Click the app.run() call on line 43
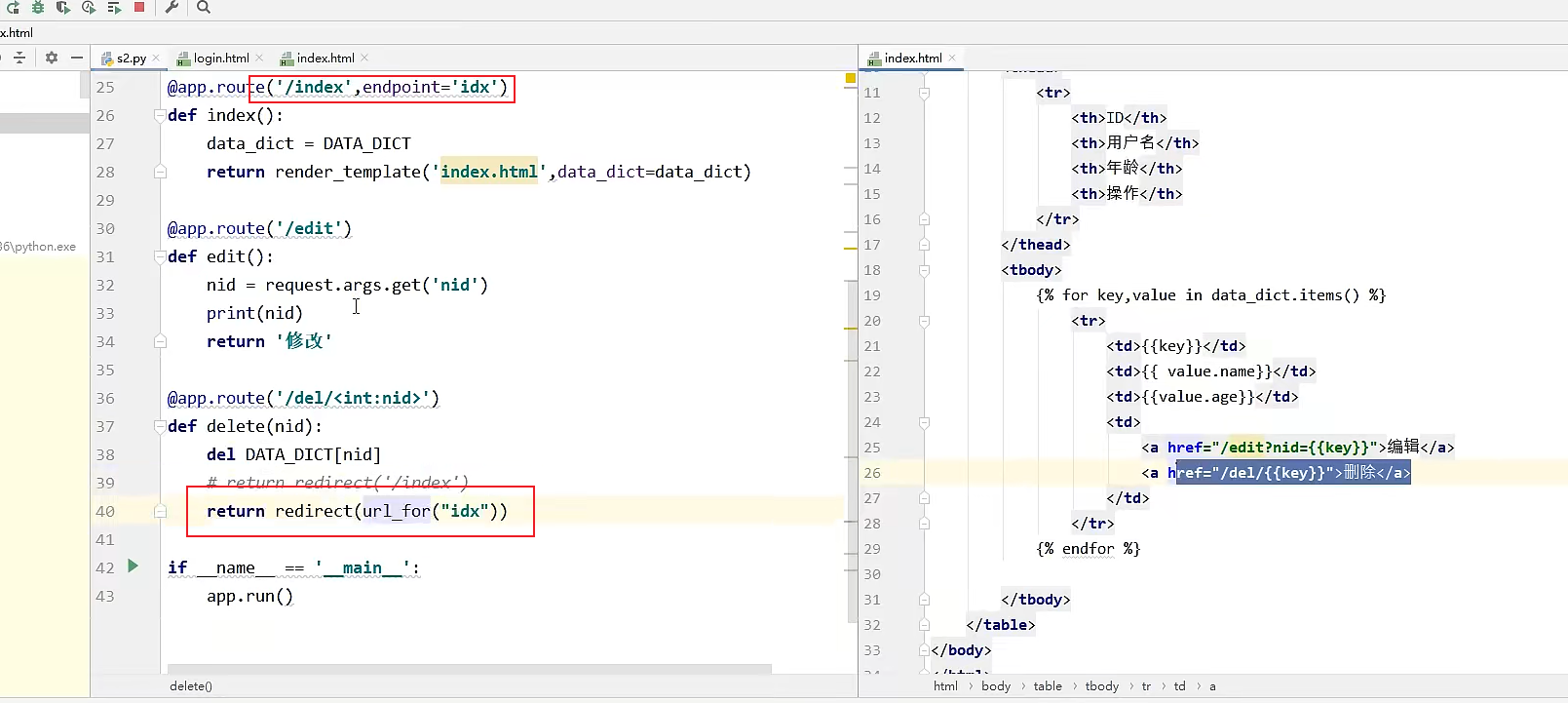The width and height of the screenshot is (1568, 703). (249, 596)
